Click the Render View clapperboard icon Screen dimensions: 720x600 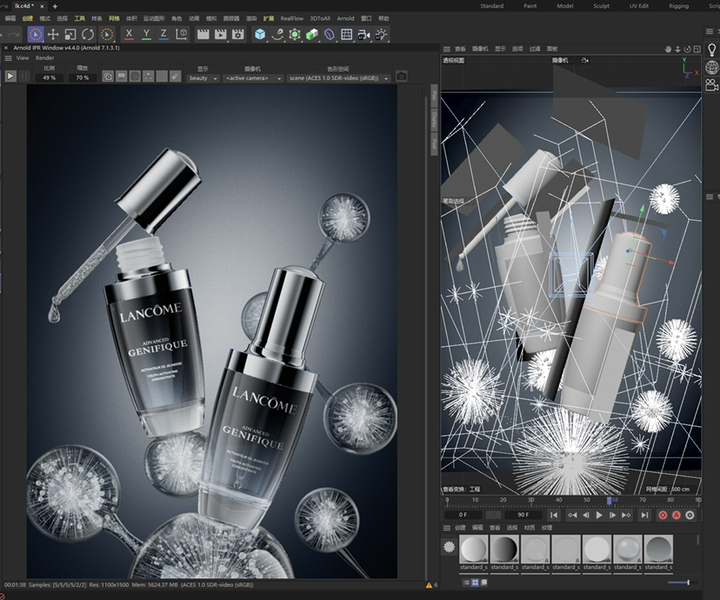[203, 34]
